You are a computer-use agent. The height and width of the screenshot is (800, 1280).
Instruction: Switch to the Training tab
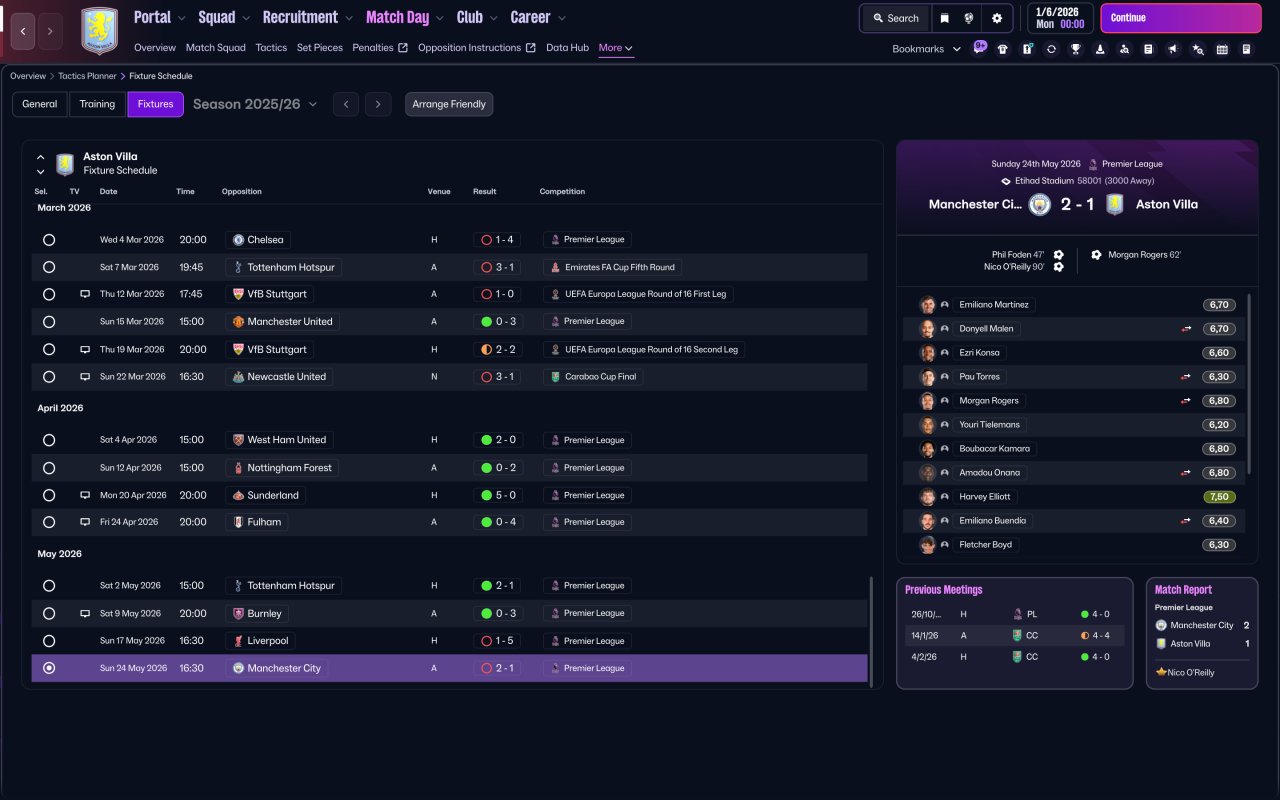(98, 104)
